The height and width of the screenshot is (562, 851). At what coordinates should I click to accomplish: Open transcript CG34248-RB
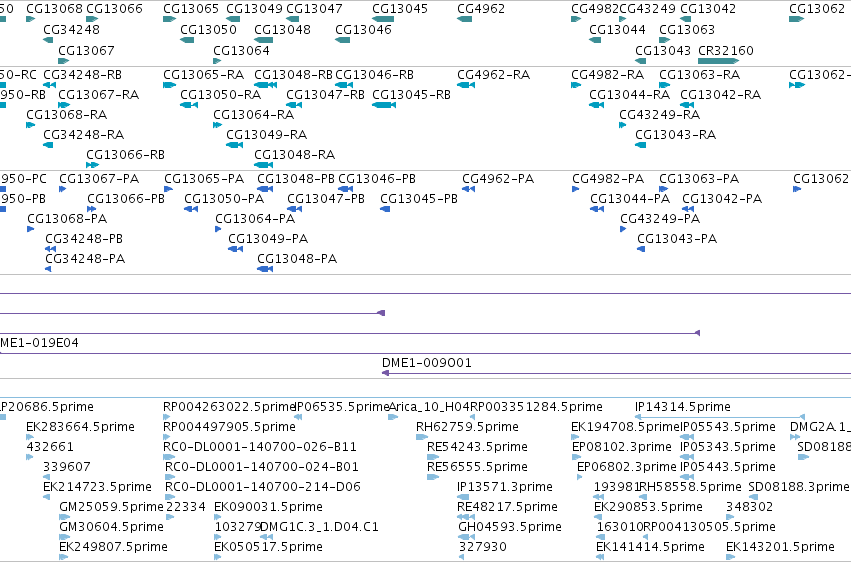coord(82,75)
